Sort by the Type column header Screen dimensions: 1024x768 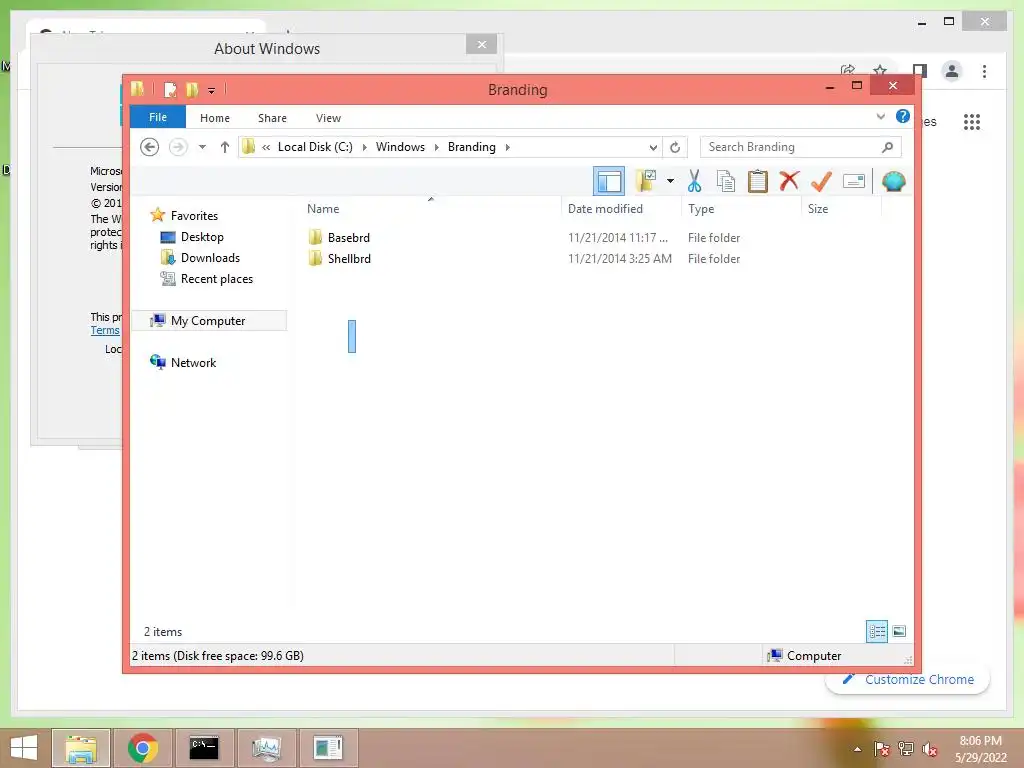pos(701,209)
